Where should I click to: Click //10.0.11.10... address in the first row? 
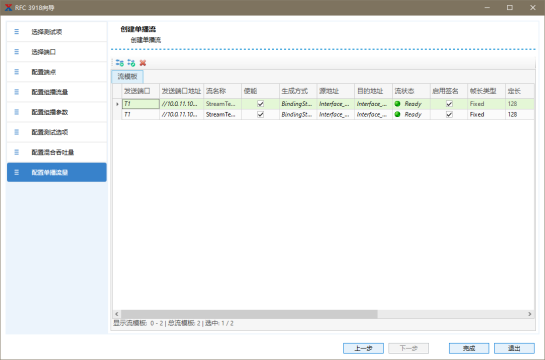181,104
